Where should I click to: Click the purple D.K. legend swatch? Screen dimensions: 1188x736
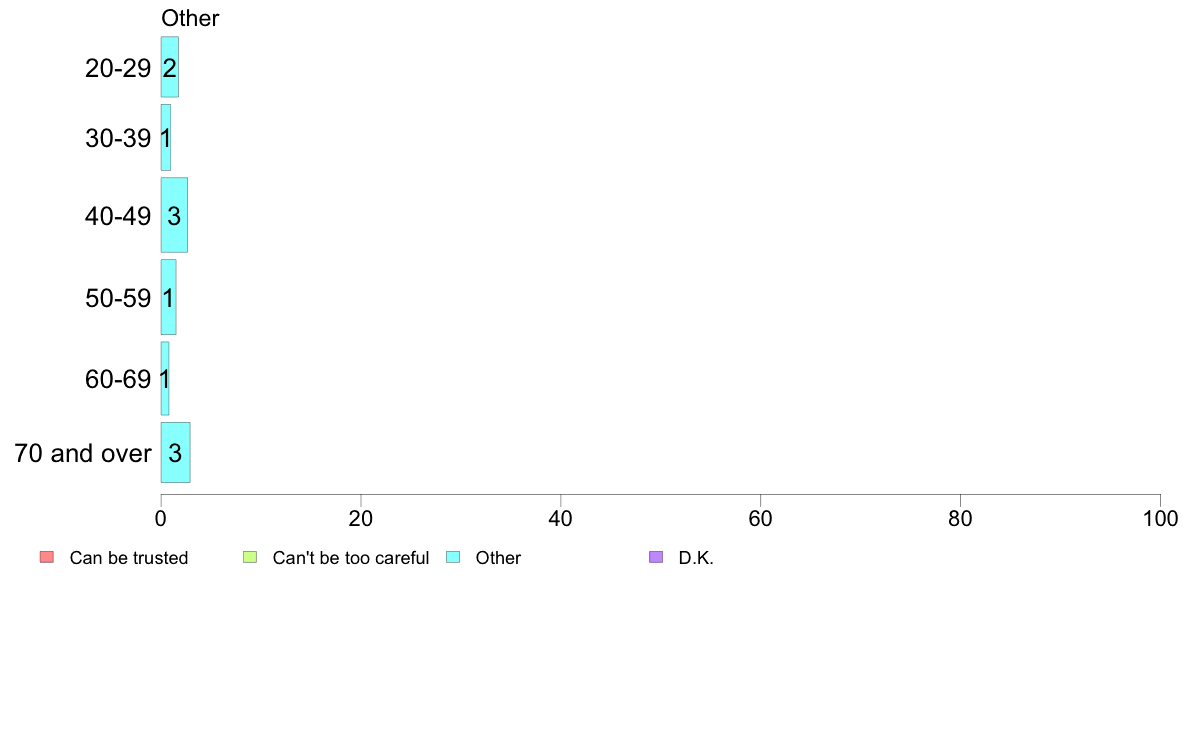tap(656, 557)
